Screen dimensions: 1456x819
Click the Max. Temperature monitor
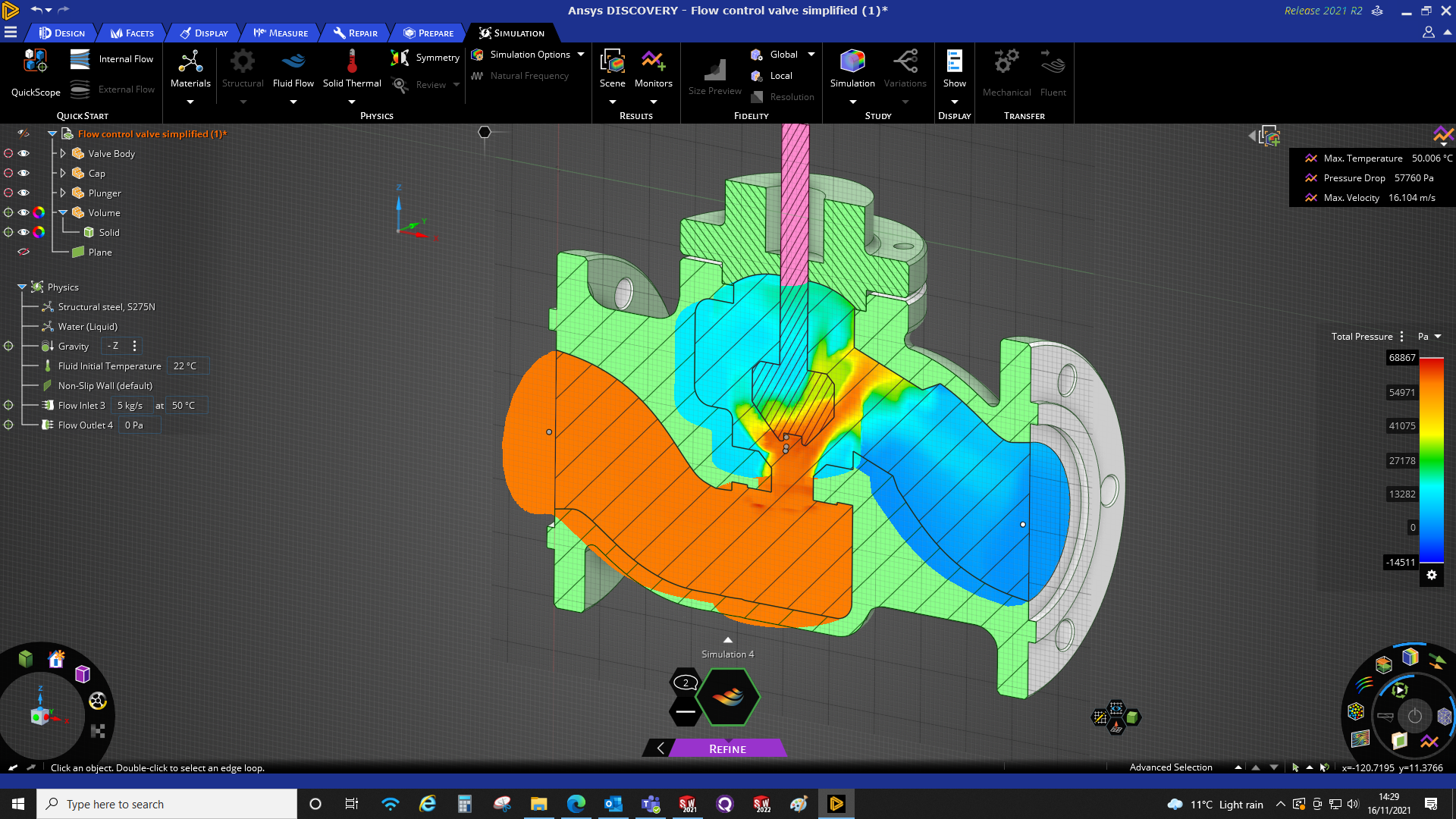point(1379,158)
